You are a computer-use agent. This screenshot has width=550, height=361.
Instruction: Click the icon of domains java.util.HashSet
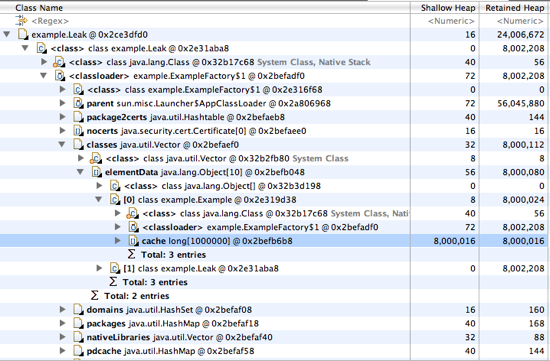pos(78,309)
